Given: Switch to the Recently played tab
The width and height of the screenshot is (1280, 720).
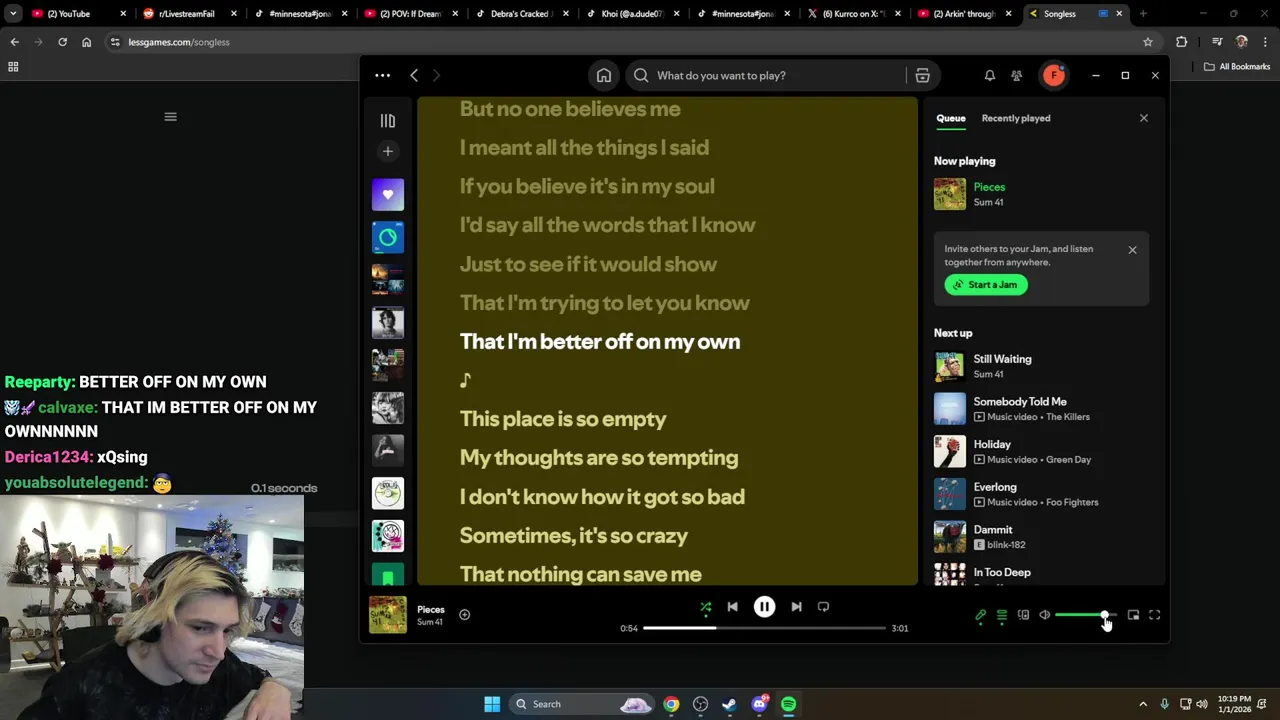Looking at the screenshot, I should [x=1016, y=118].
